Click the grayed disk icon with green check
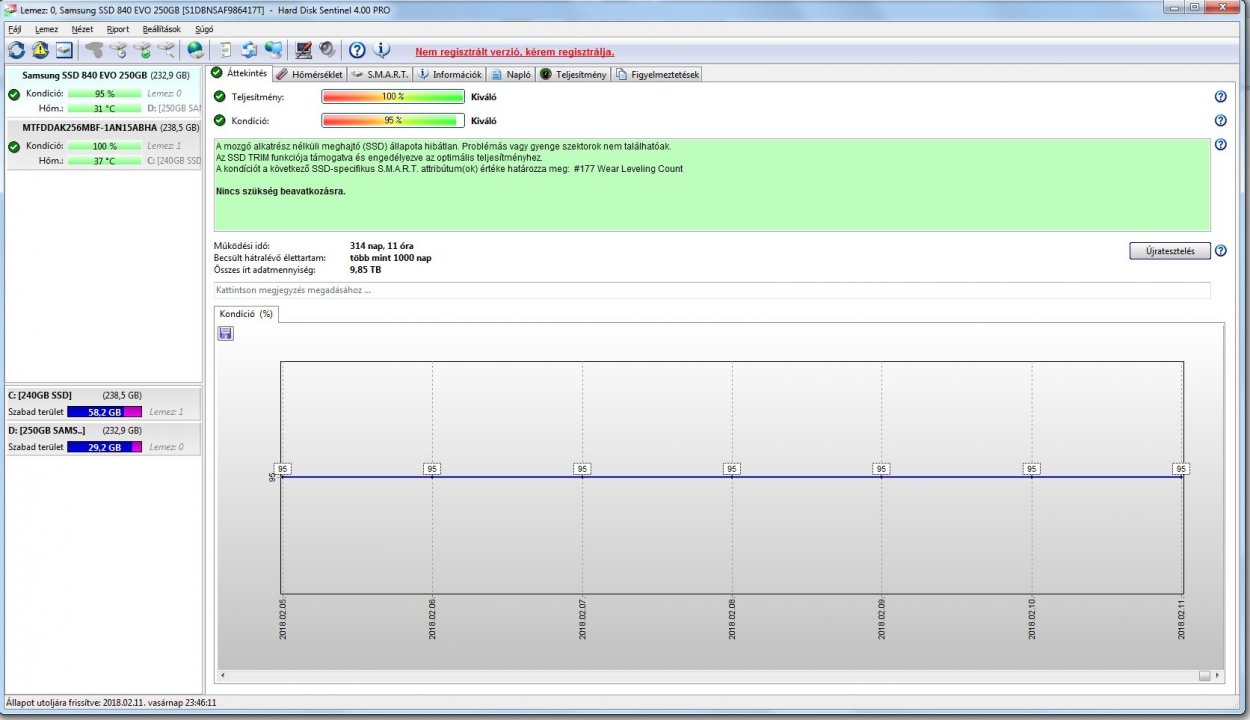This screenshot has height=720, width=1250. (142, 50)
